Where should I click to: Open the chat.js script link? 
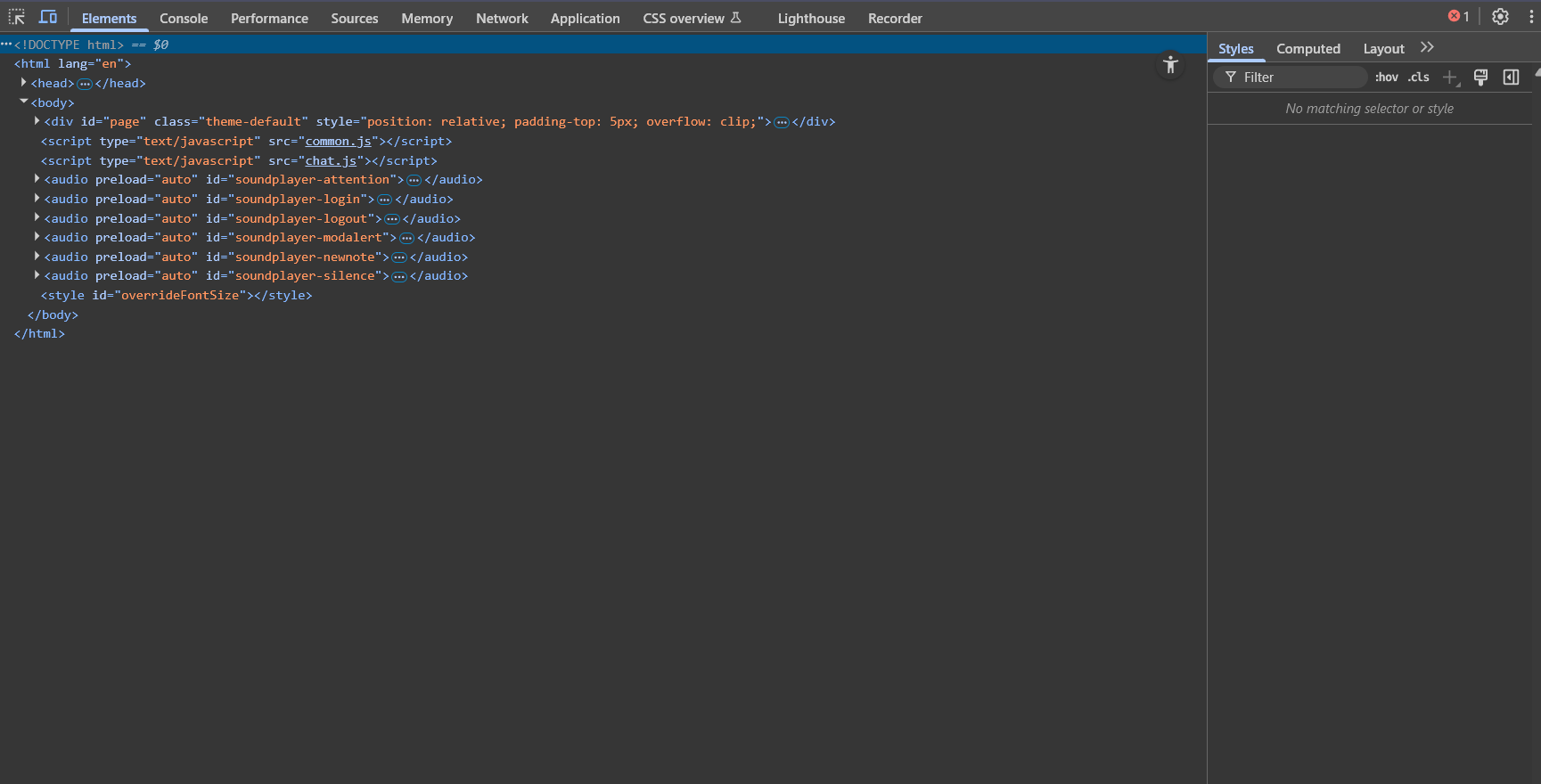pyautogui.click(x=331, y=160)
